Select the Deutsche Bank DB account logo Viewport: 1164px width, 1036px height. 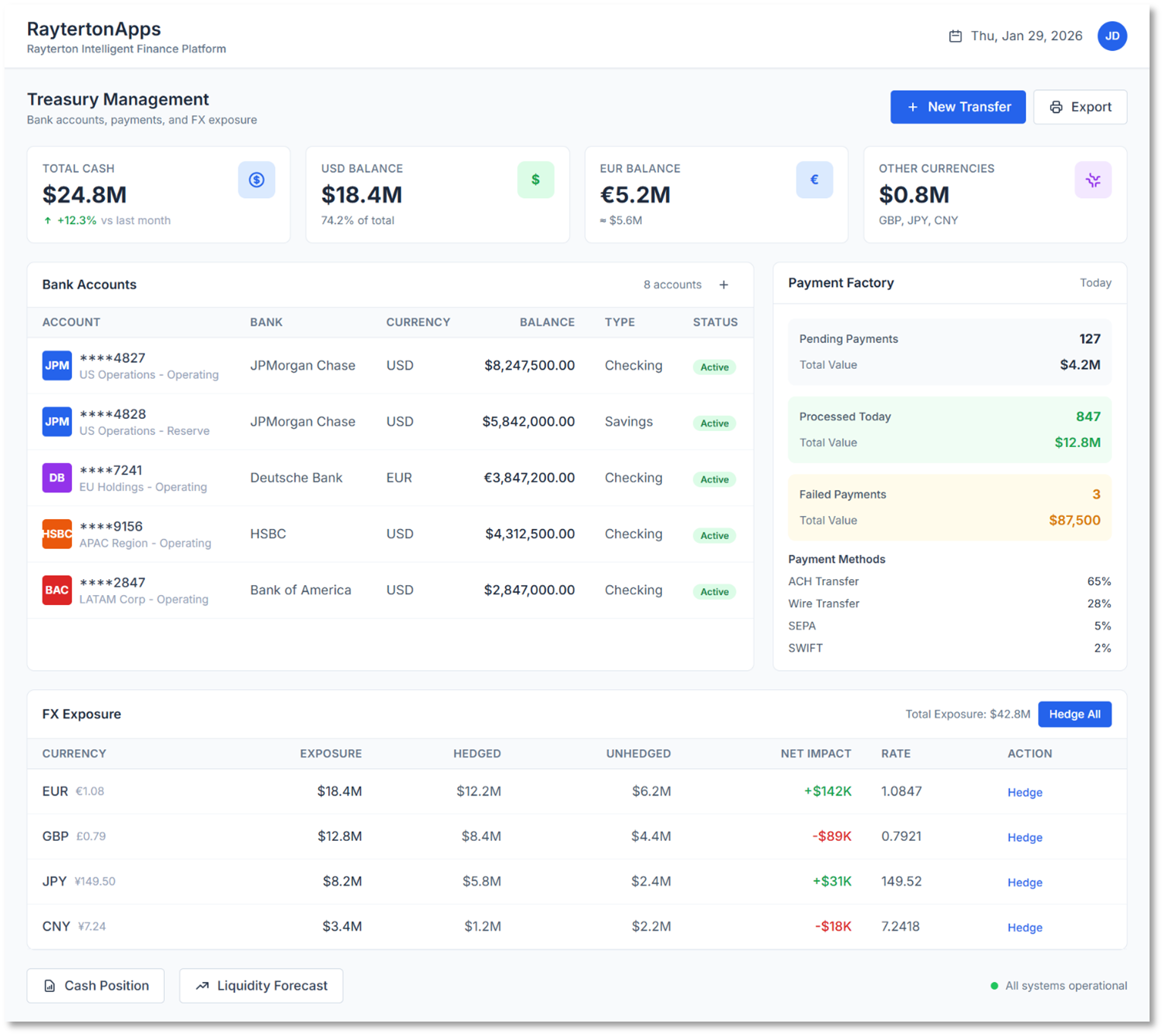point(57,478)
